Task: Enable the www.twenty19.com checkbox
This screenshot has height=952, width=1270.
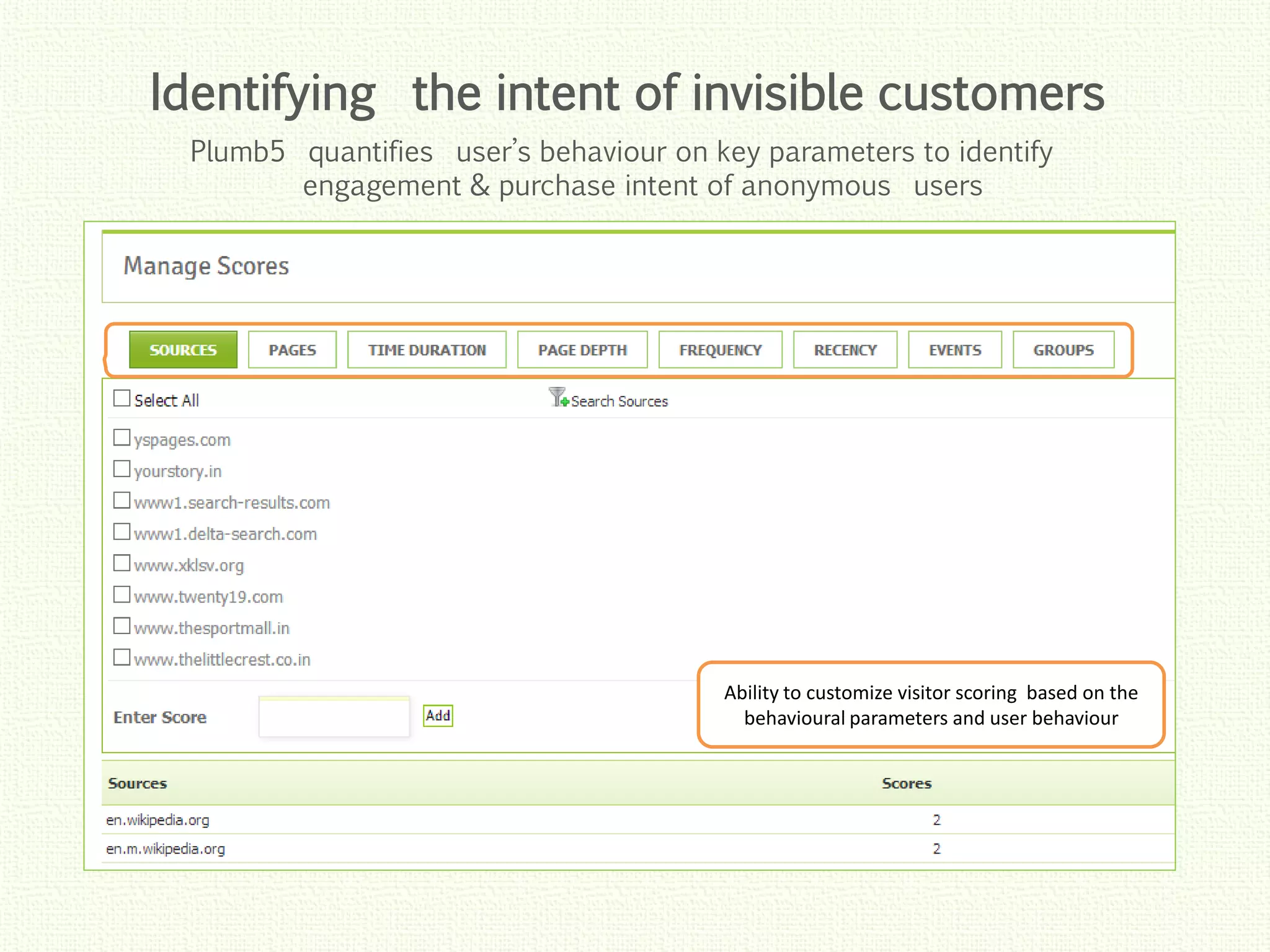Action: [x=122, y=594]
